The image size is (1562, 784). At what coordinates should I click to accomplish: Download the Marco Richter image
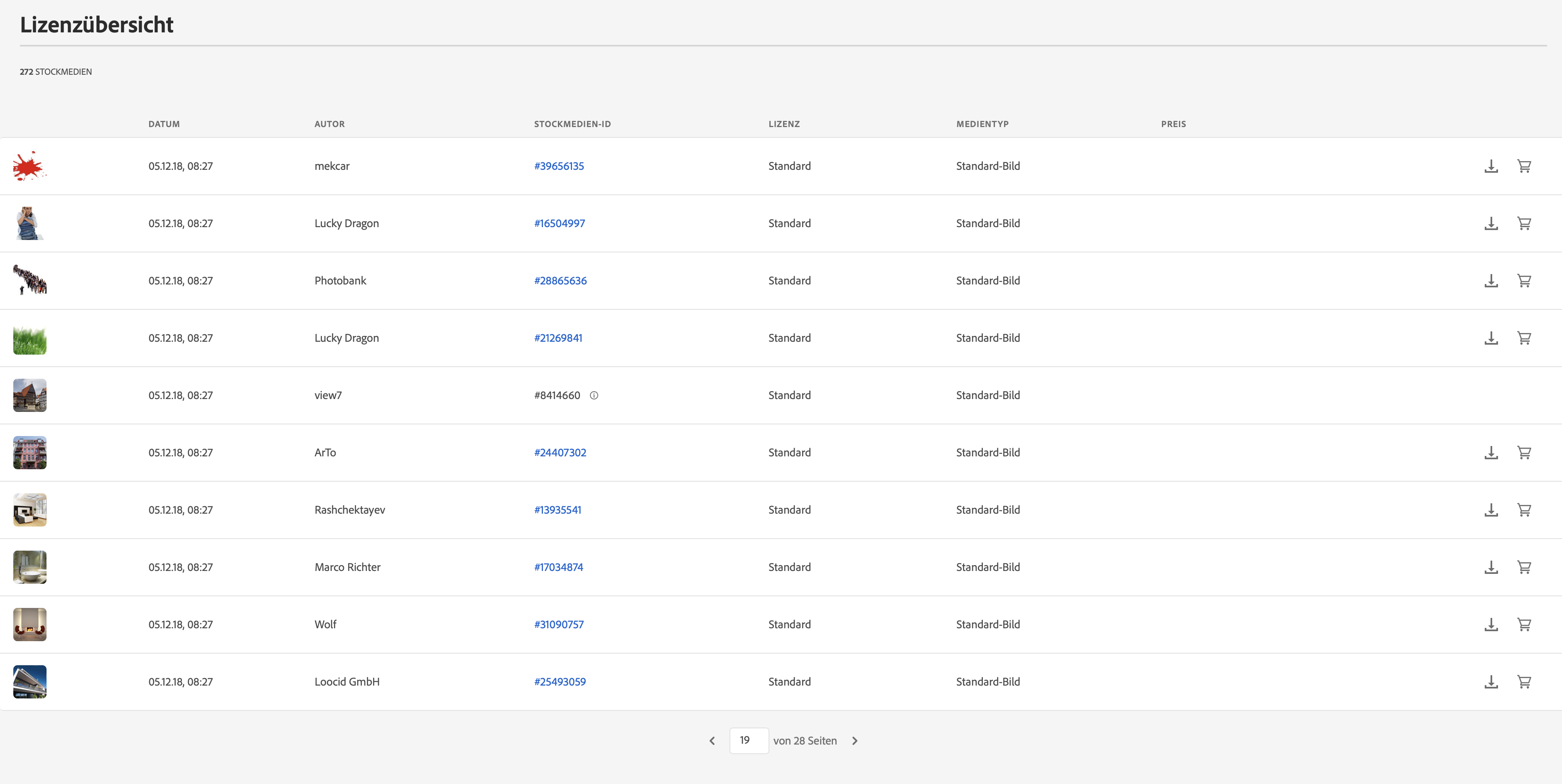pyautogui.click(x=1491, y=567)
